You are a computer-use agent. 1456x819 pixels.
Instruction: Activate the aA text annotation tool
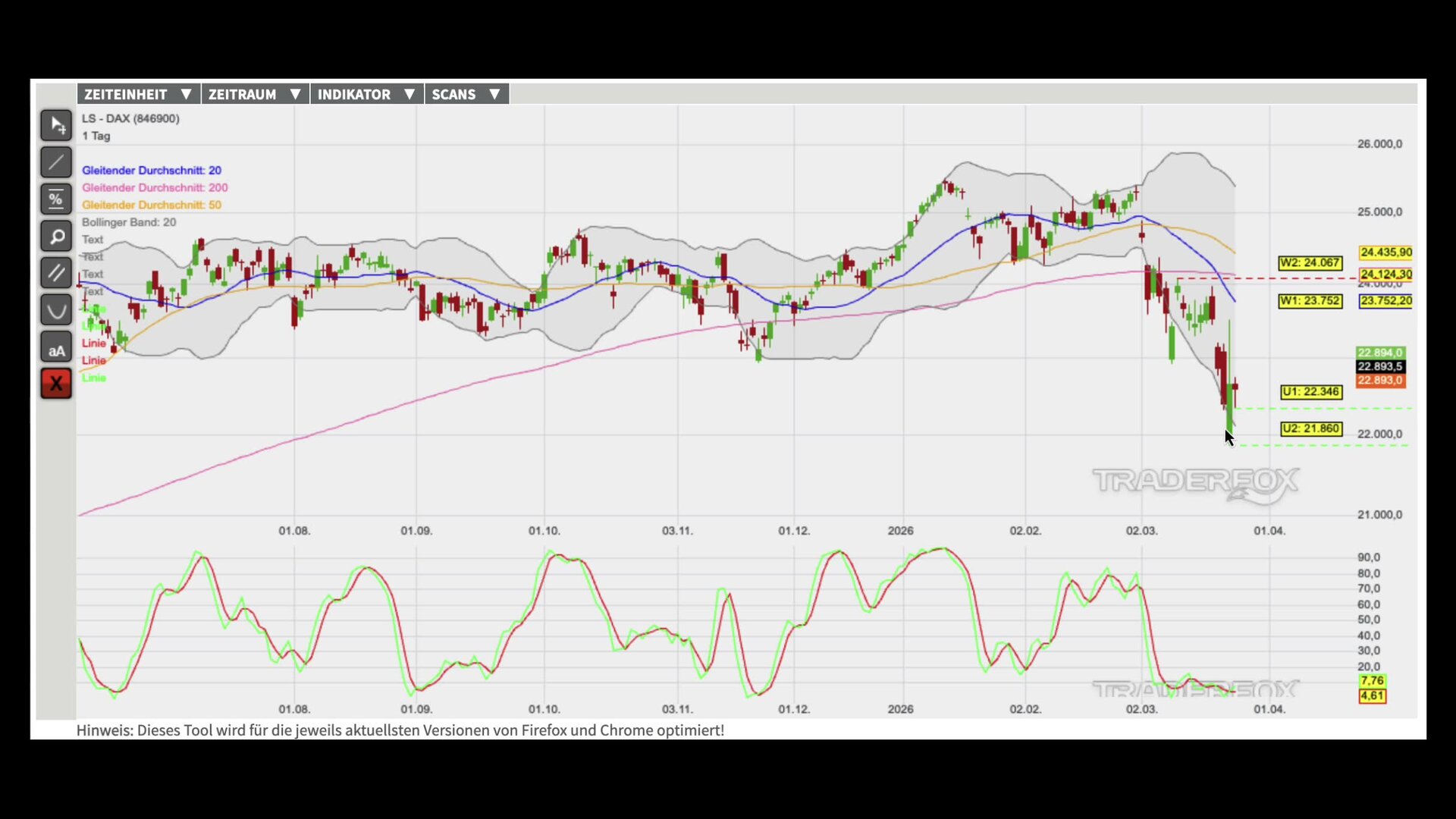[x=56, y=347]
